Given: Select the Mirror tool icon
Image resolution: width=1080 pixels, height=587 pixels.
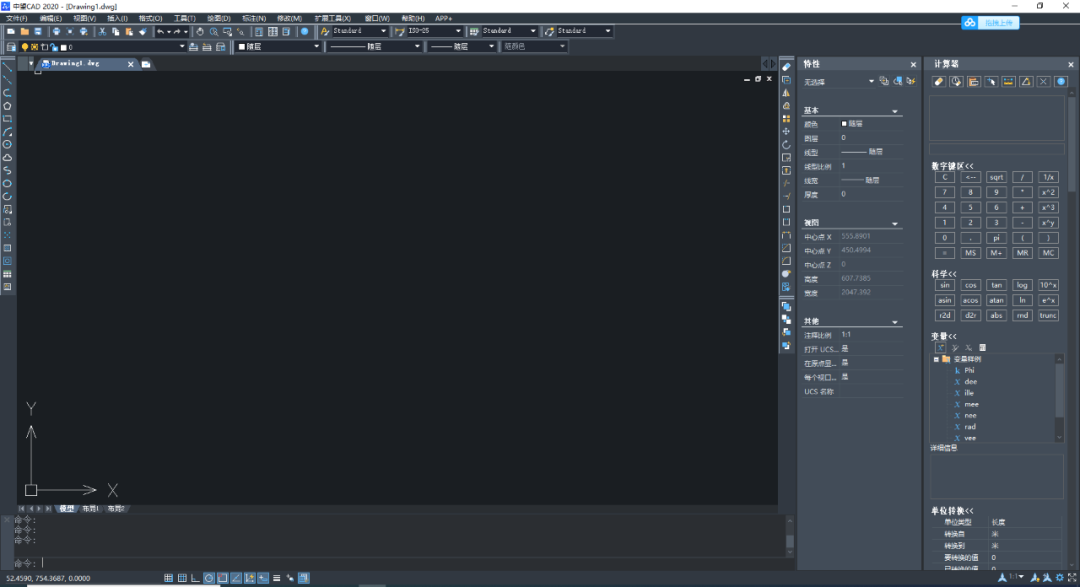Looking at the screenshot, I should (786, 93).
